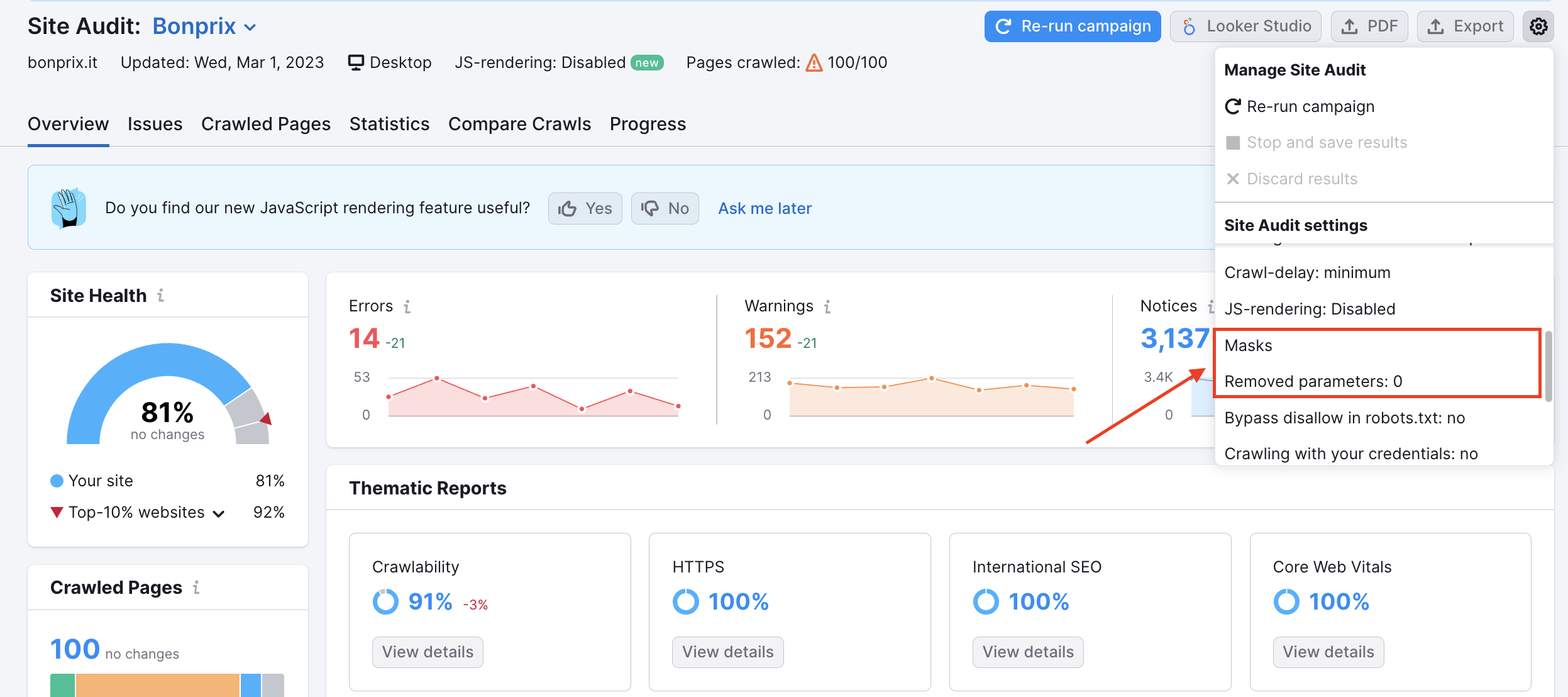The height and width of the screenshot is (697, 1568).
Task: Expand the Top-10% websites comparison
Action: [218, 513]
